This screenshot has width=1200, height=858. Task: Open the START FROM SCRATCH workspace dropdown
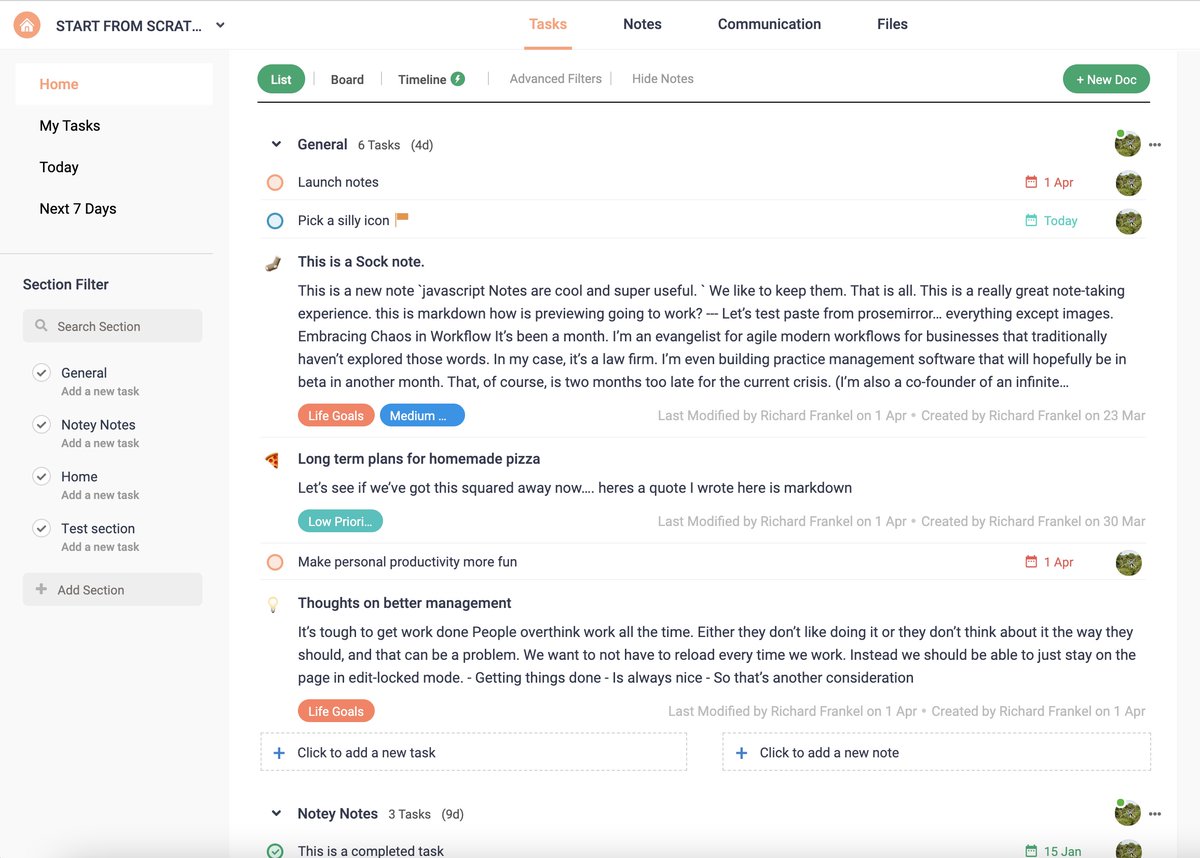point(219,23)
